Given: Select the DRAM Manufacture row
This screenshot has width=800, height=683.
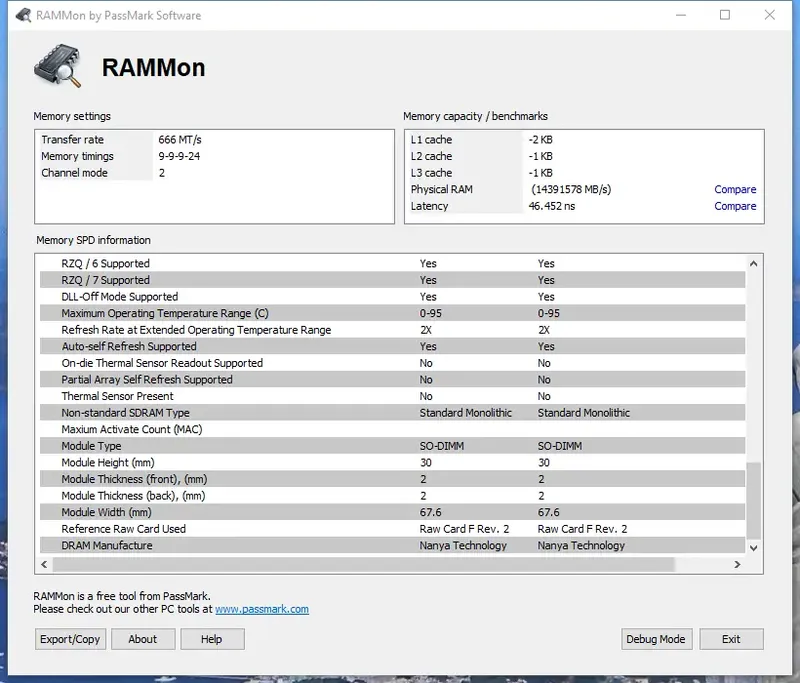Looking at the screenshot, I should pyautogui.click(x=392, y=545).
